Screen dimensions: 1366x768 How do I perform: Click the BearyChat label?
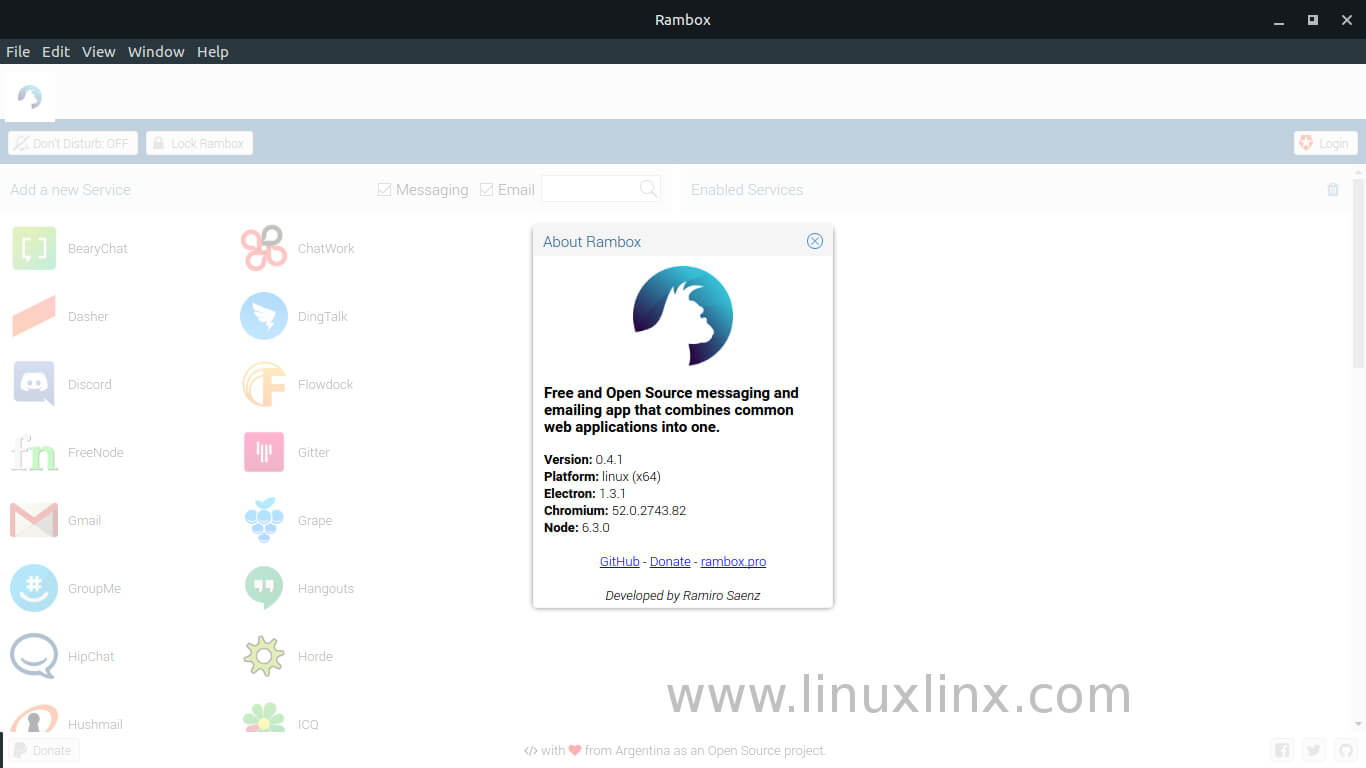[x=98, y=248]
